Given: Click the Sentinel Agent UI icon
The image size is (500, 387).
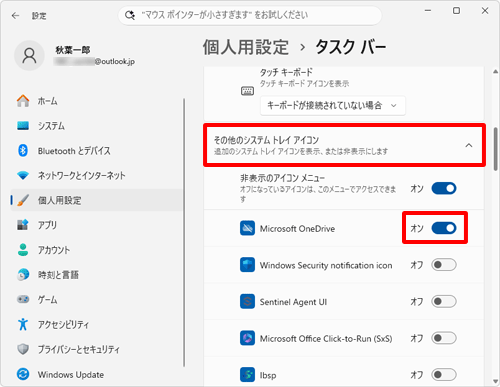Looking at the screenshot, I should 247,302.
